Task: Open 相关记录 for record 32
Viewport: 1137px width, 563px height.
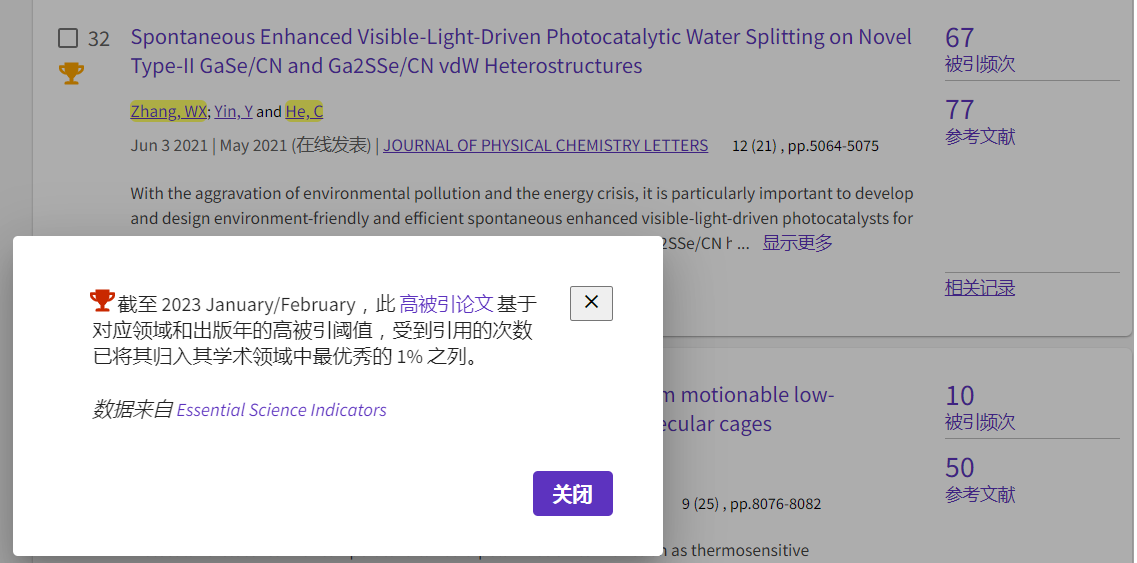Action: coord(979,288)
